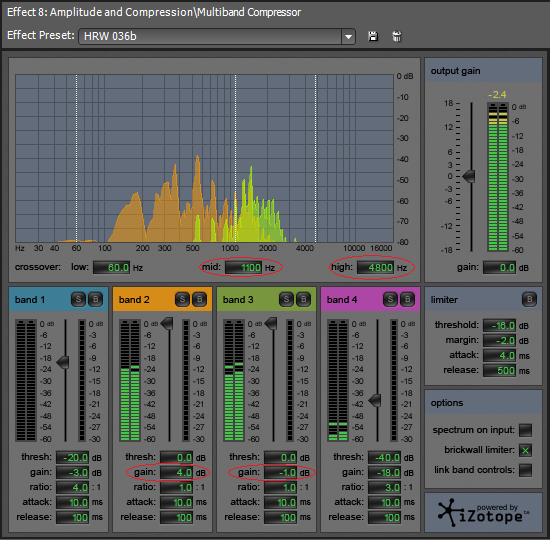The height and width of the screenshot is (540, 550).
Task: Bypass band 2
Action: [x=200, y=299]
